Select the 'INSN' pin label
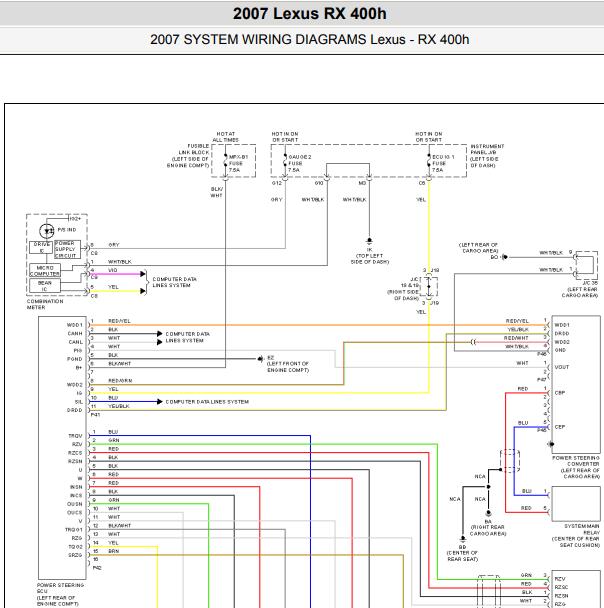 click(x=76, y=487)
